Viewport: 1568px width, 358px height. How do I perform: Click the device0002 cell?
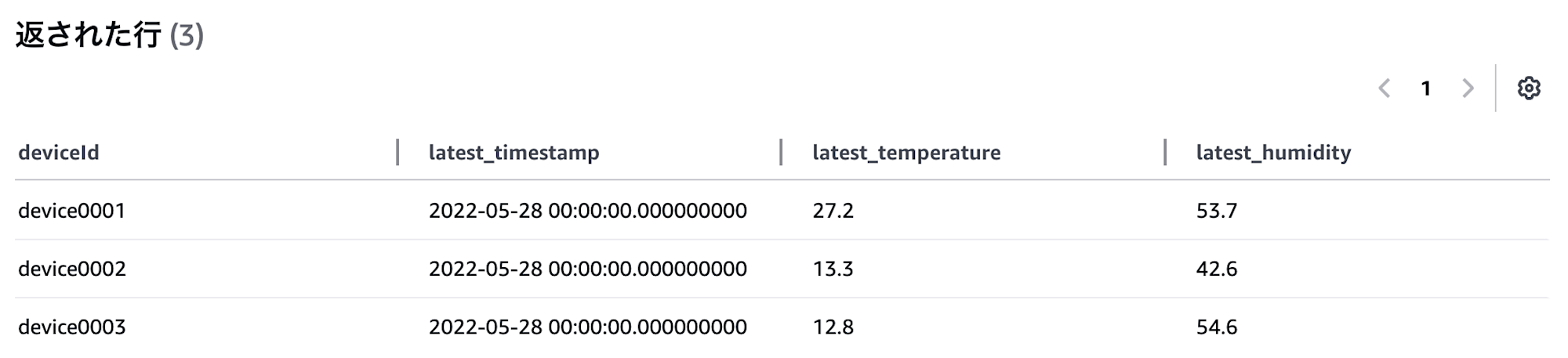tap(72, 268)
